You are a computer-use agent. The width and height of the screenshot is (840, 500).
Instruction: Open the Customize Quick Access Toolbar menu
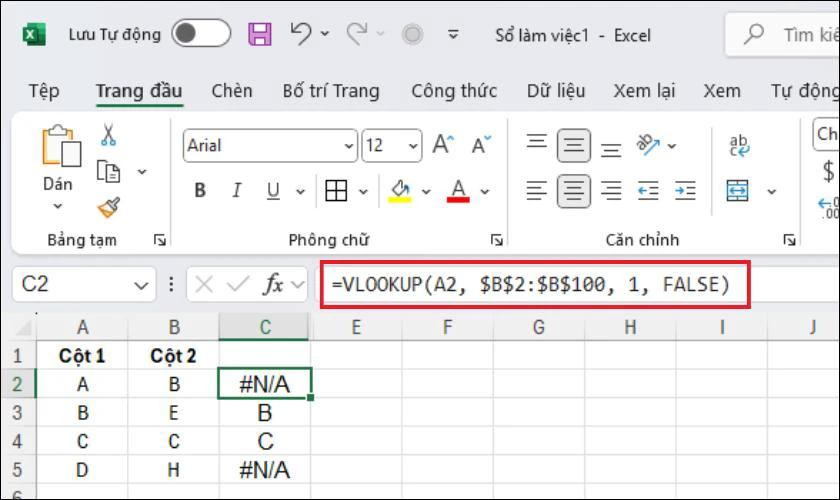pos(453,35)
